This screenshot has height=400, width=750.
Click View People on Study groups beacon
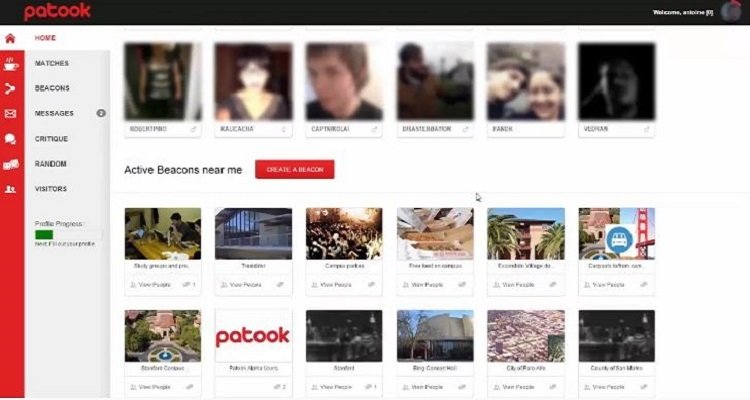point(150,285)
